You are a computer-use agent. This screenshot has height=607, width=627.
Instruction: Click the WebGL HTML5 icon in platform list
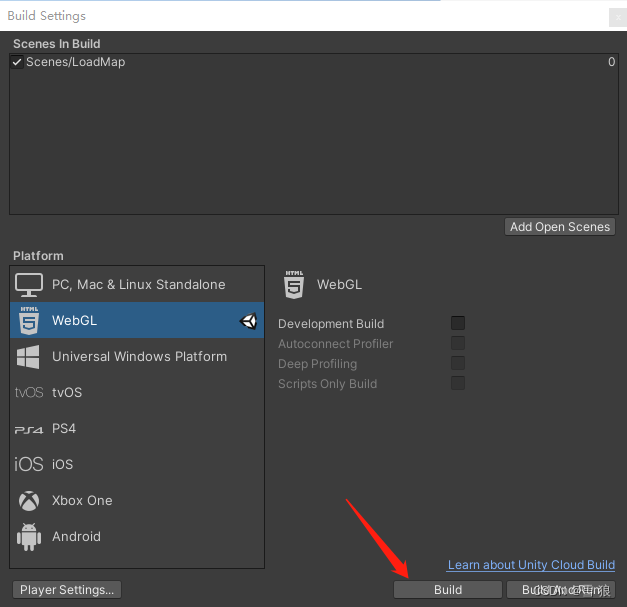coord(29,320)
